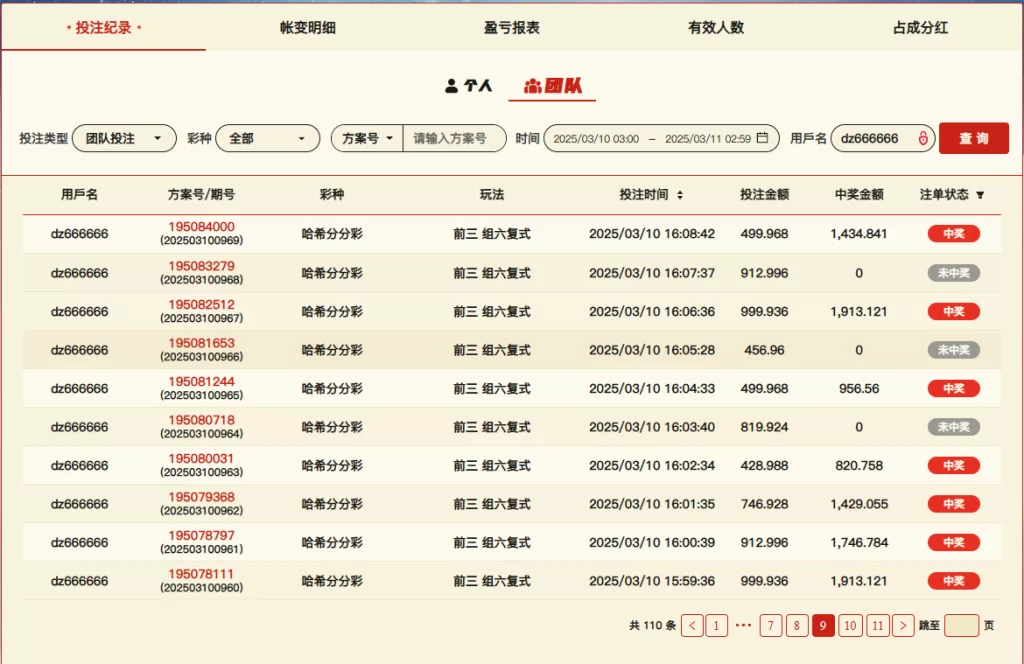Click the 方案号/期号 column header
The width and height of the screenshot is (1024, 664).
201,195
